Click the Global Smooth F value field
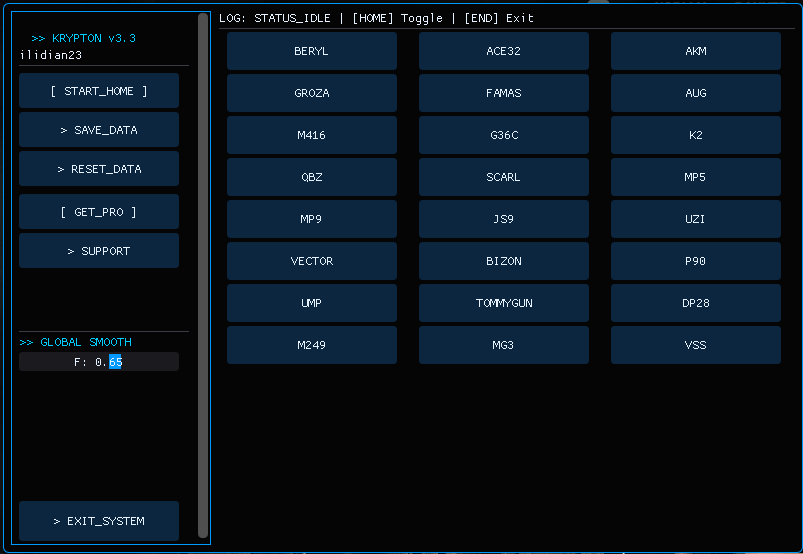This screenshot has width=803, height=554. click(99, 362)
